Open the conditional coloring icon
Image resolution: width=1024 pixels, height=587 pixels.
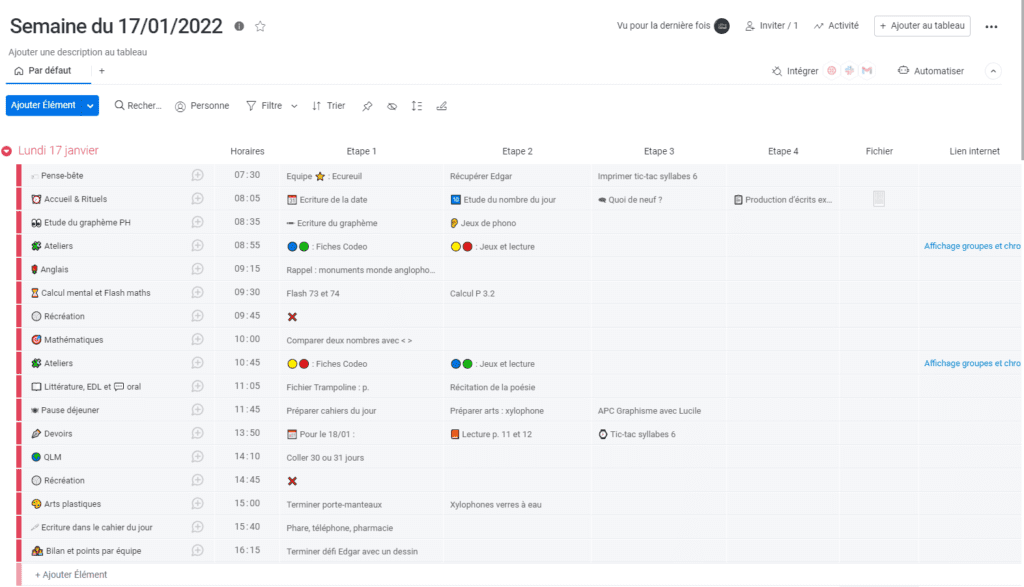(x=442, y=106)
